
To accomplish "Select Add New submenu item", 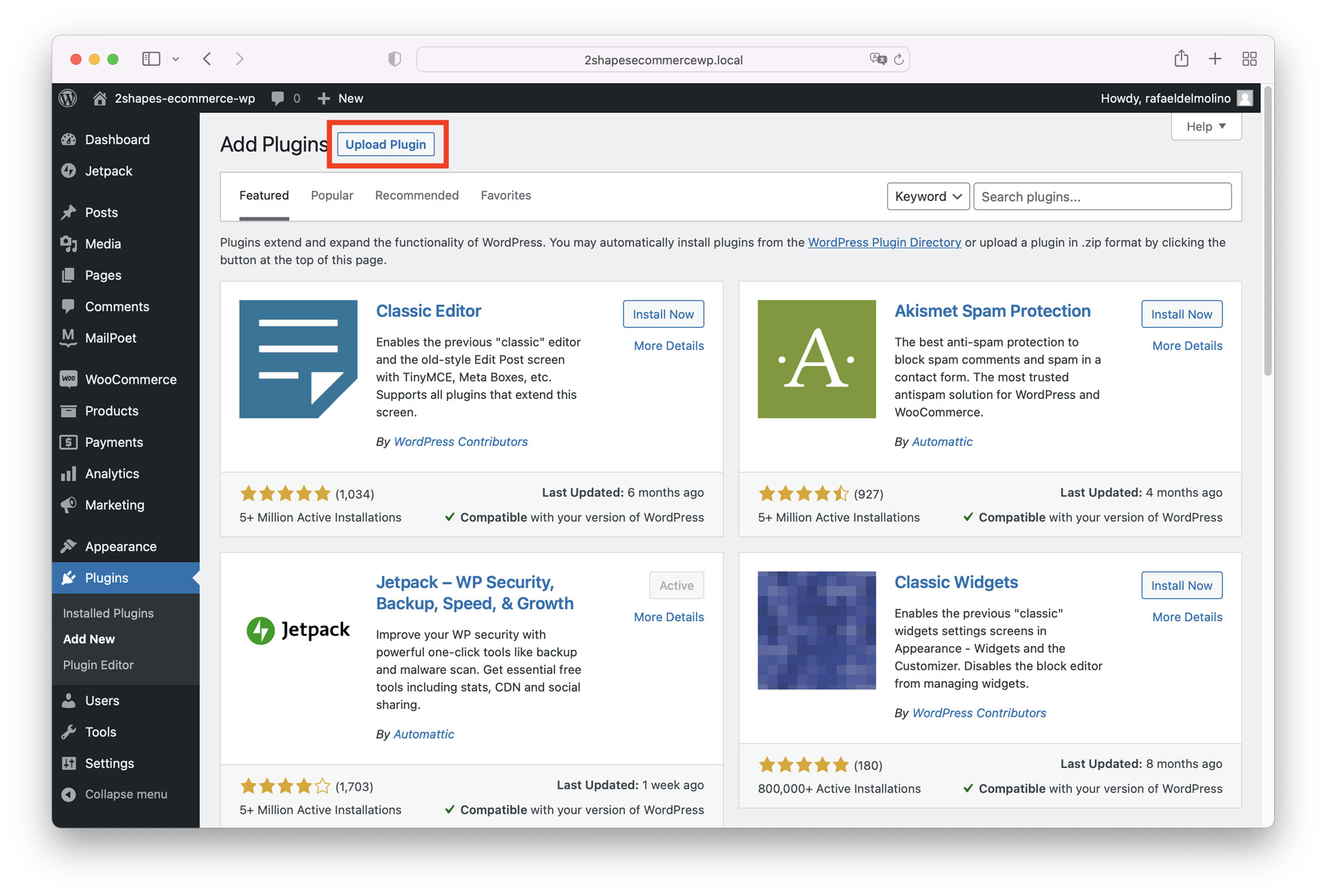I will point(89,639).
